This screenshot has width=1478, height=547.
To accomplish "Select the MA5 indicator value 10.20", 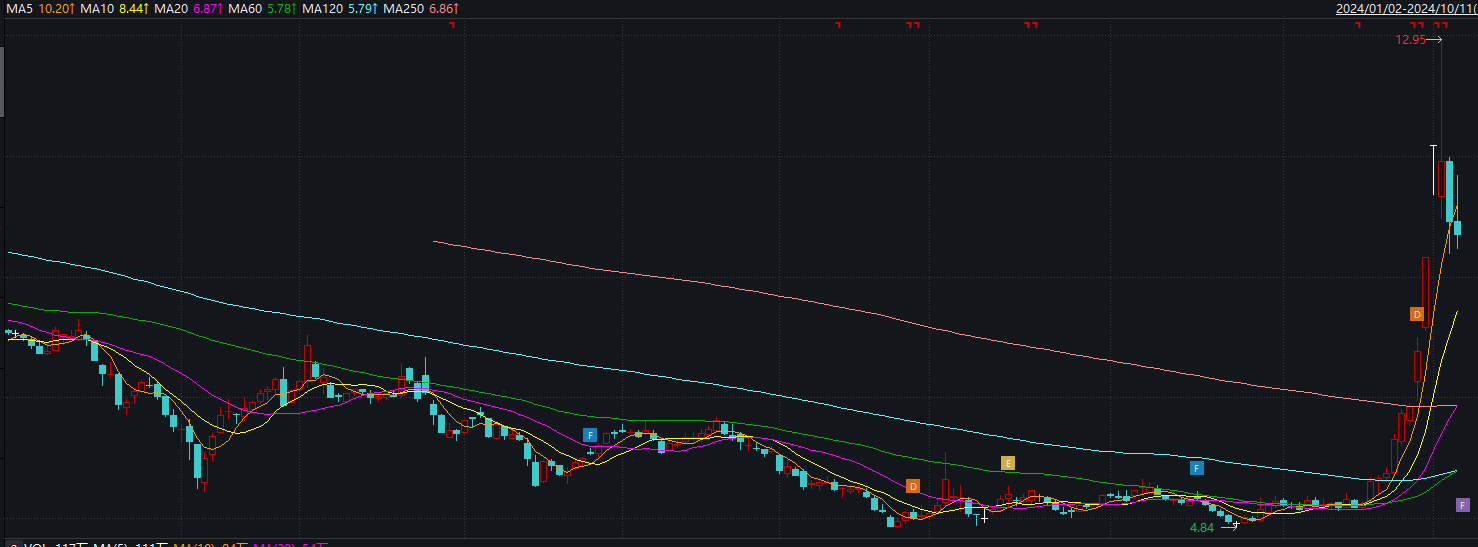I will point(56,9).
